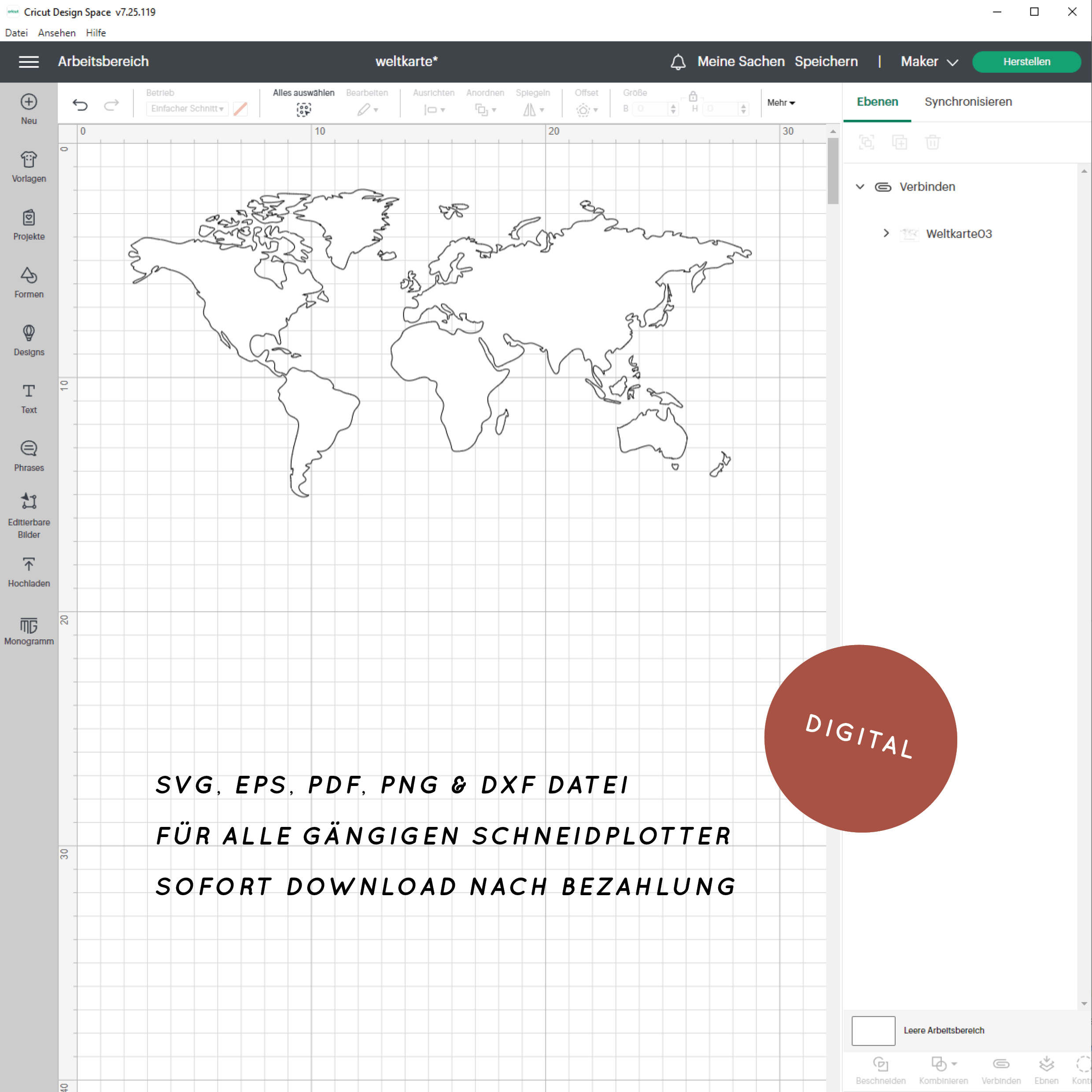Open the Monogramm tool

(x=29, y=631)
